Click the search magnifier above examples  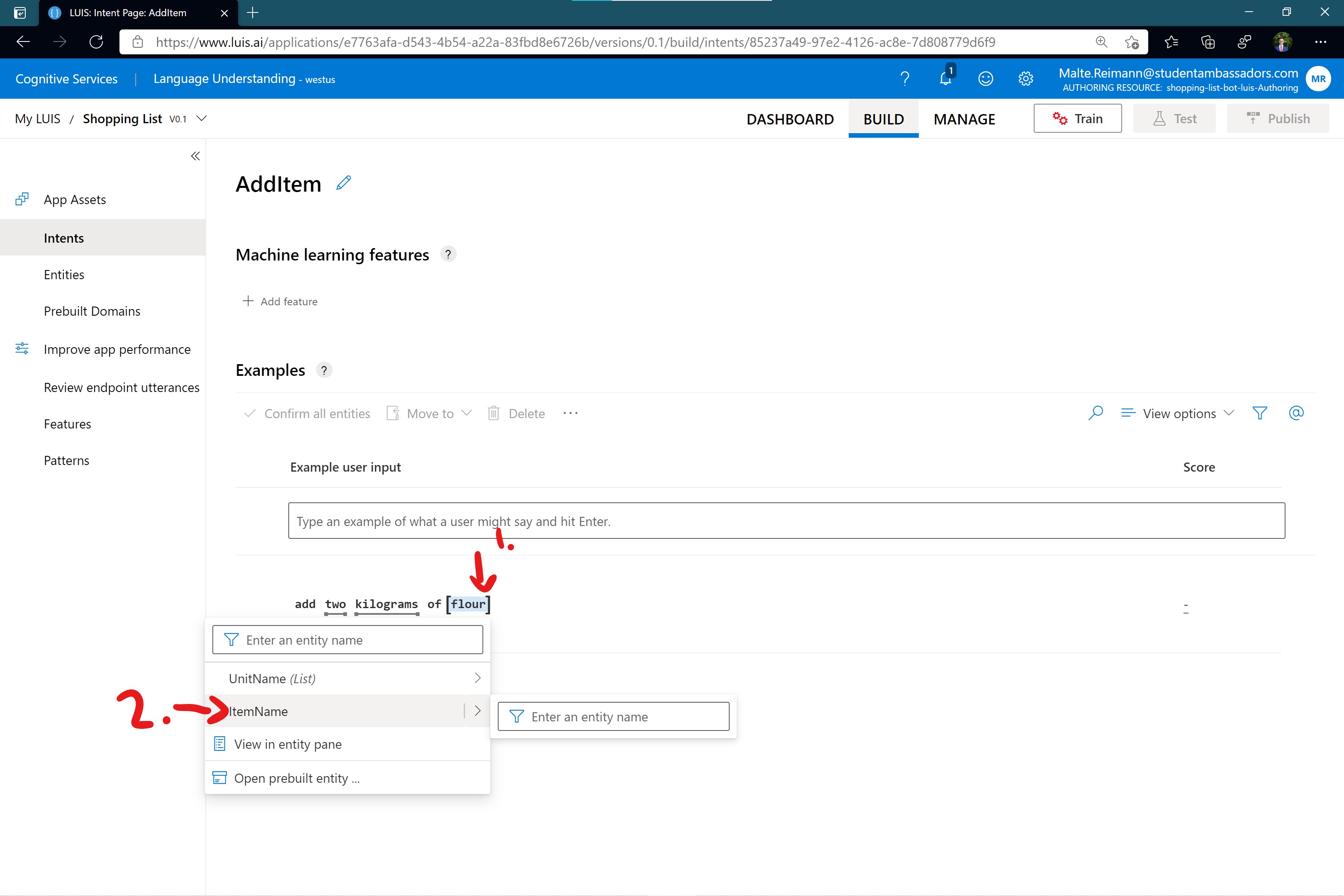(x=1096, y=413)
